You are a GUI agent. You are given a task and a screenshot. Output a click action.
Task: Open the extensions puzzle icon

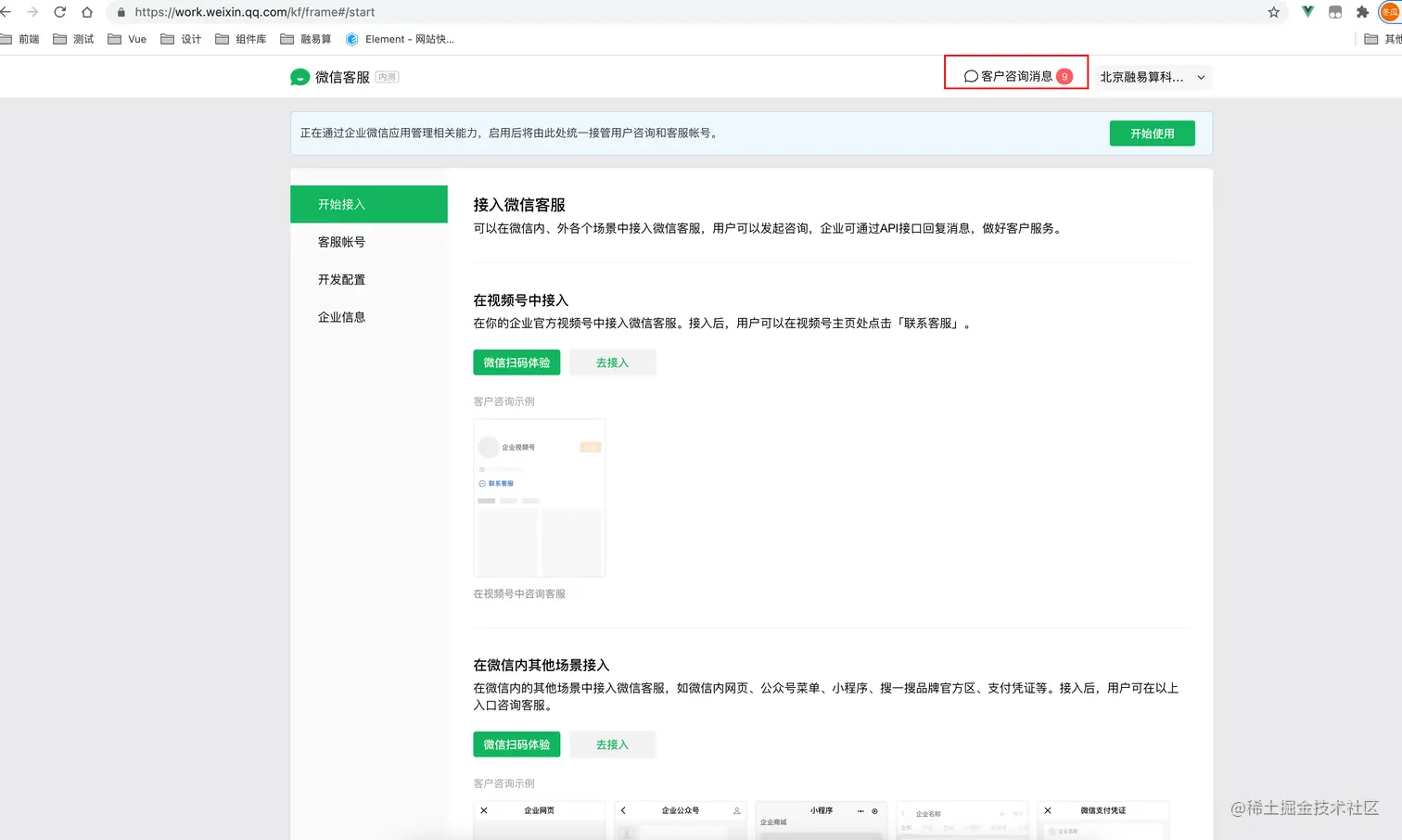coord(1362,12)
